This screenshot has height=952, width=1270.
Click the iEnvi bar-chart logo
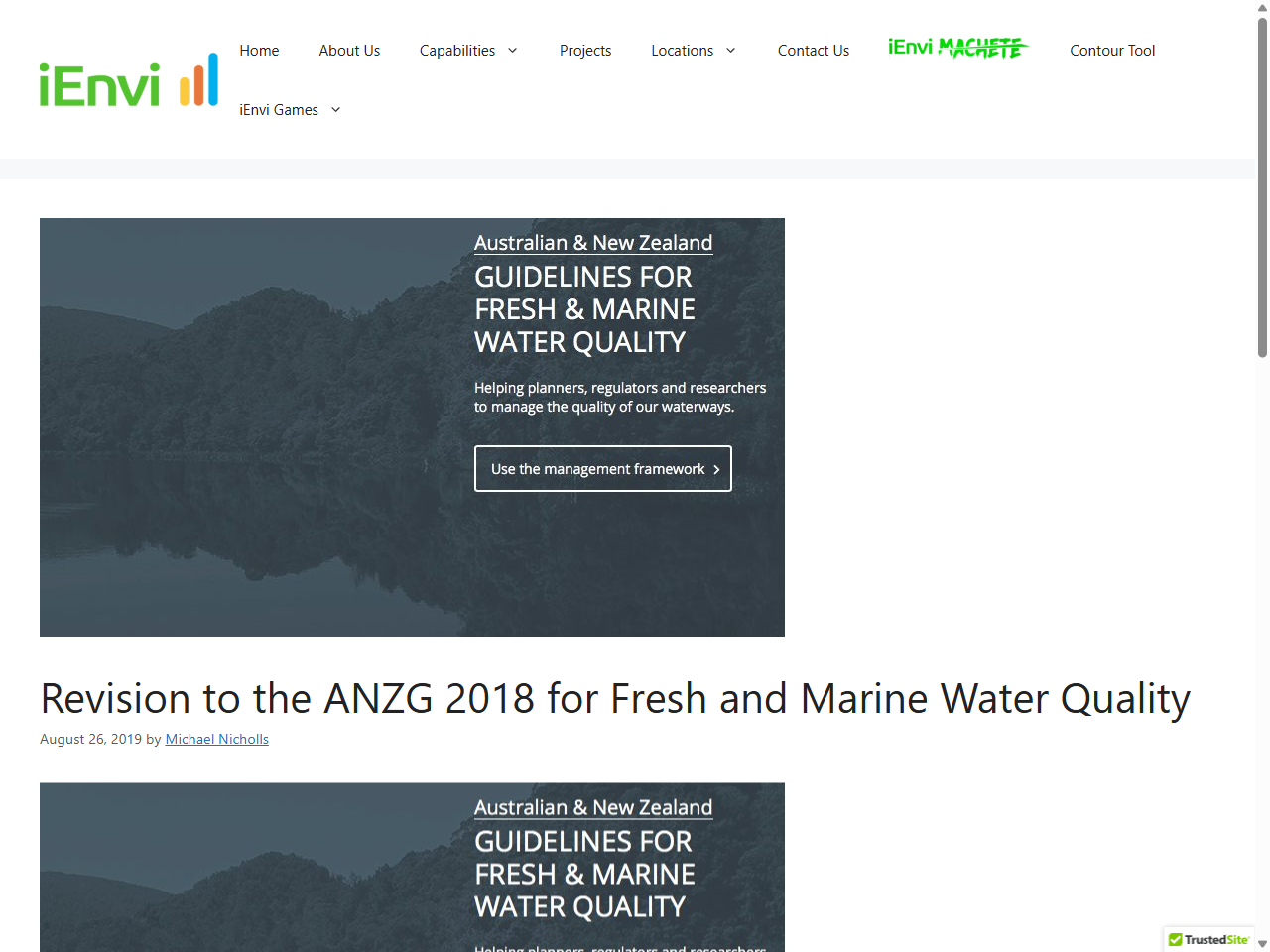coord(127,80)
